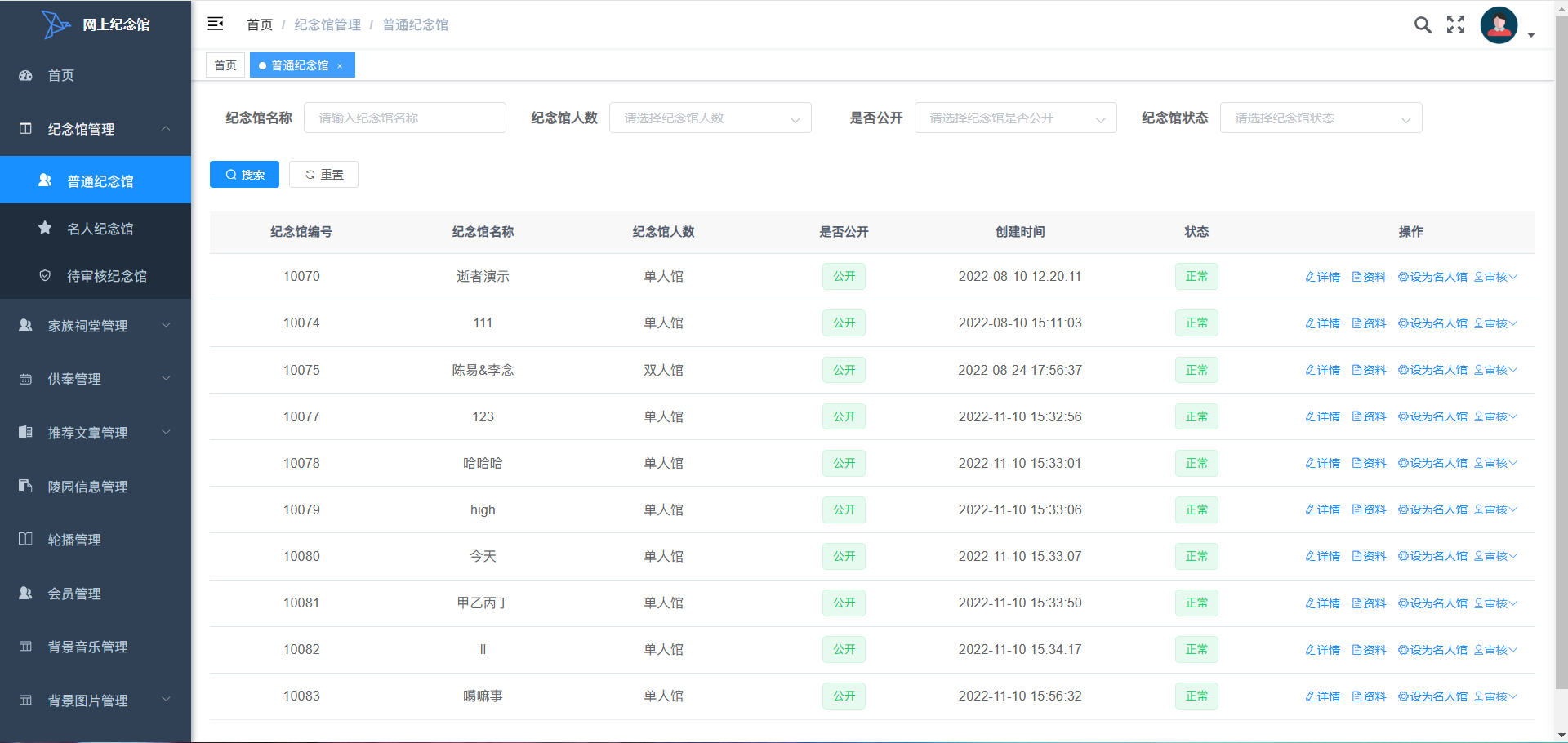
Task: Collapse the 纪念馆管理 menu
Action: (166, 128)
